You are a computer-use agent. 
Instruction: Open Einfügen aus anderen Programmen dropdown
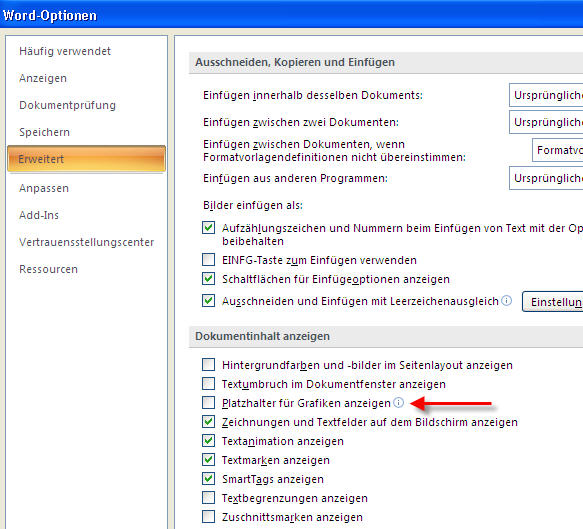(x=546, y=178)
